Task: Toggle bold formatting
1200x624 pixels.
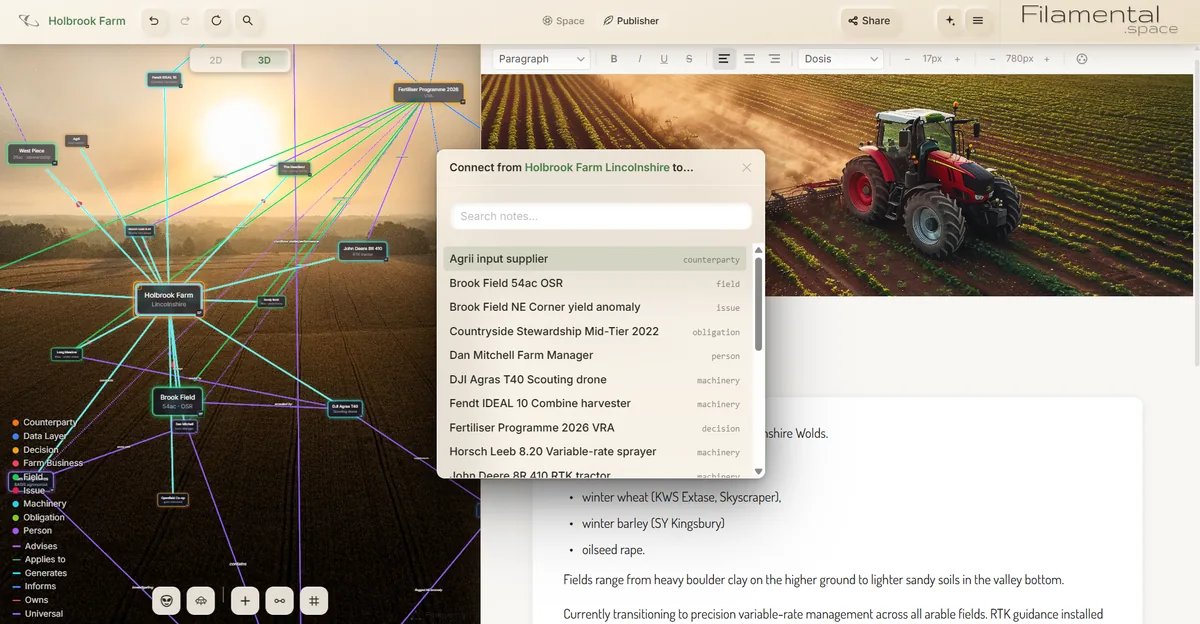Action: pos(614,59)
